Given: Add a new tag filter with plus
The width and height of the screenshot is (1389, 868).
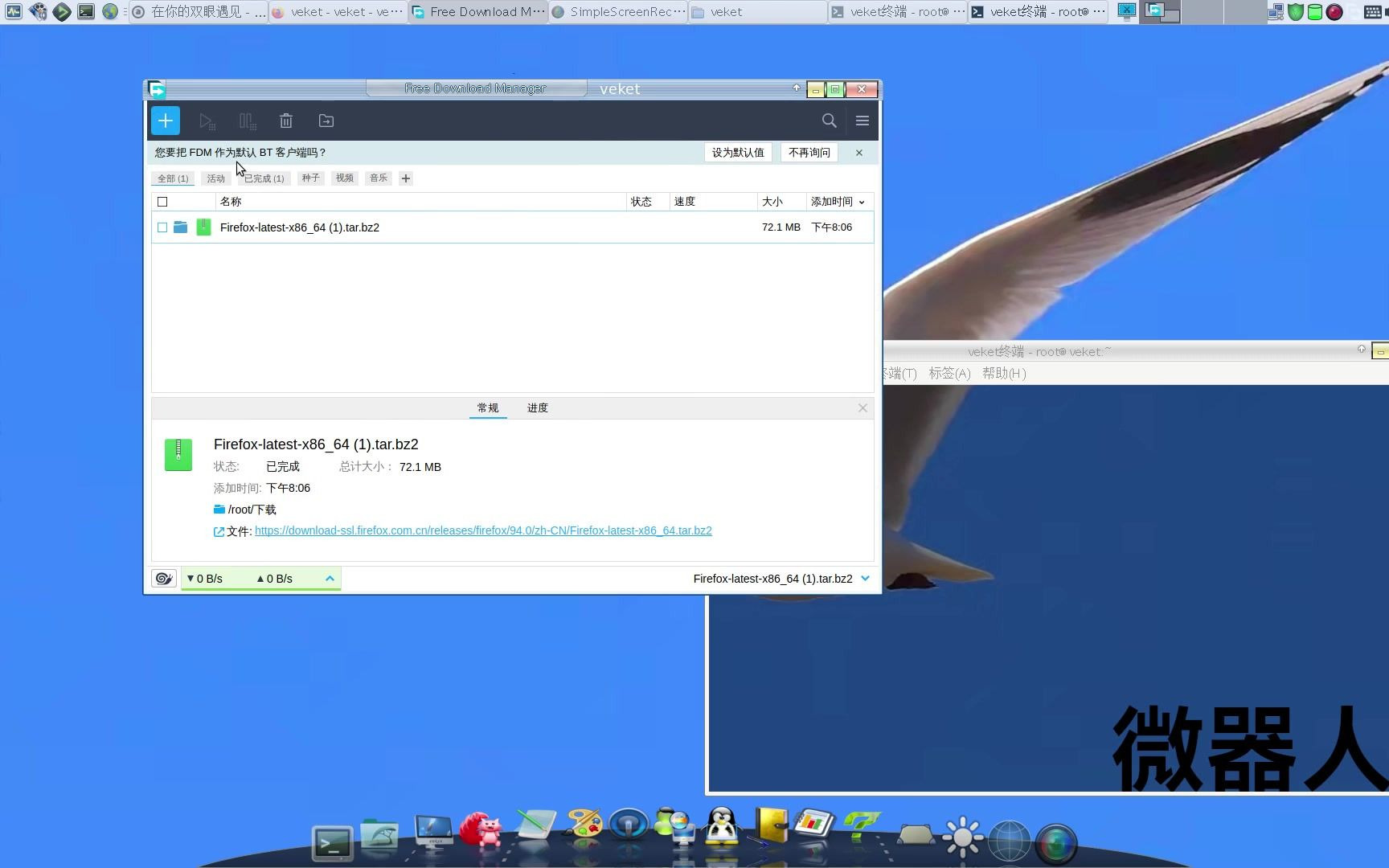Looking at the screenshot, I should (406, 178).
